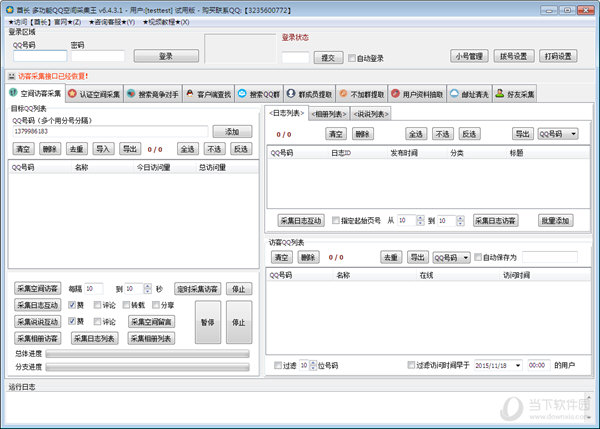Image resolution: width=600 pixels, height=429 pixels.
Task: Check 评论 in 采集日志互动 row
Action: click(x=97, y=305)
